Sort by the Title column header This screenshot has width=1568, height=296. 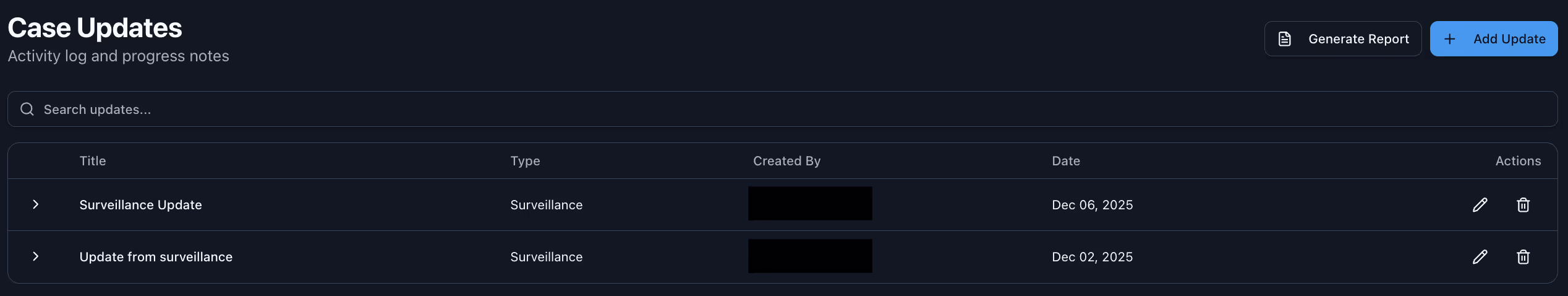[x=93, y=161]
